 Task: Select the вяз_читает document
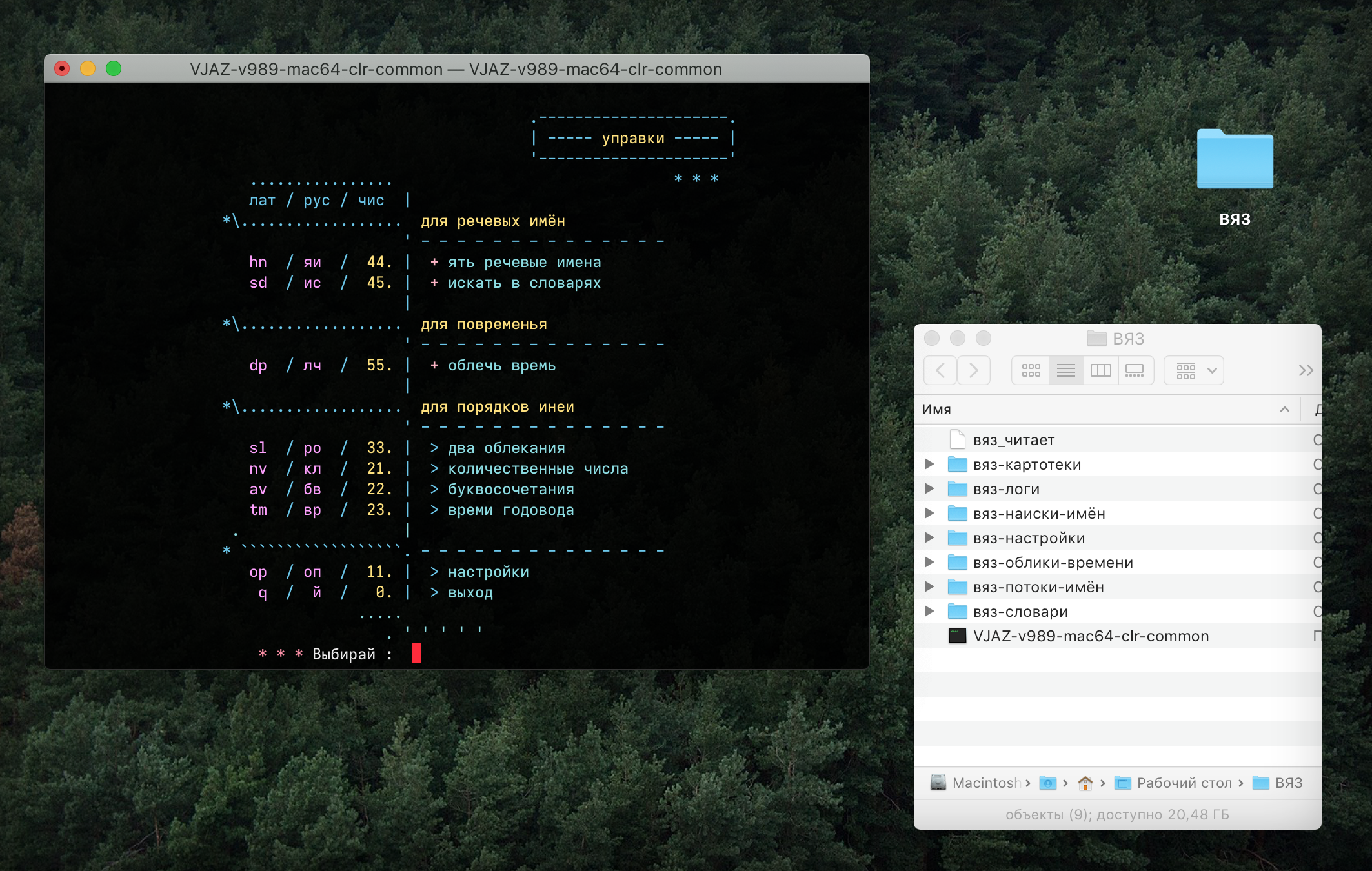tap(1013, 440)
